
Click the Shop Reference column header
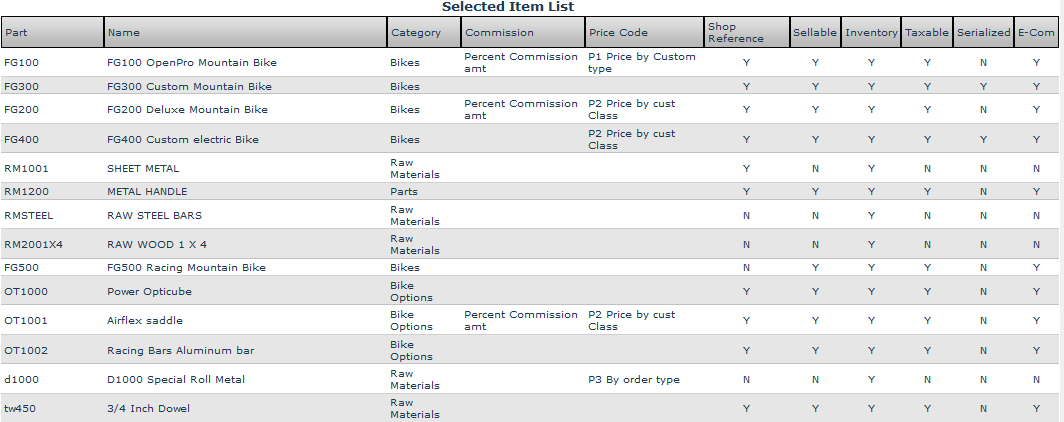coord(735,32)
